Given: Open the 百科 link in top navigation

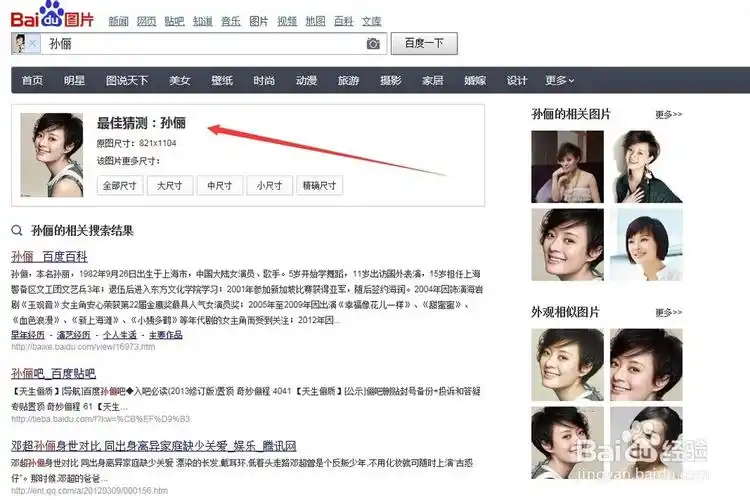Looking at the screenshot, I should [343, 21].
